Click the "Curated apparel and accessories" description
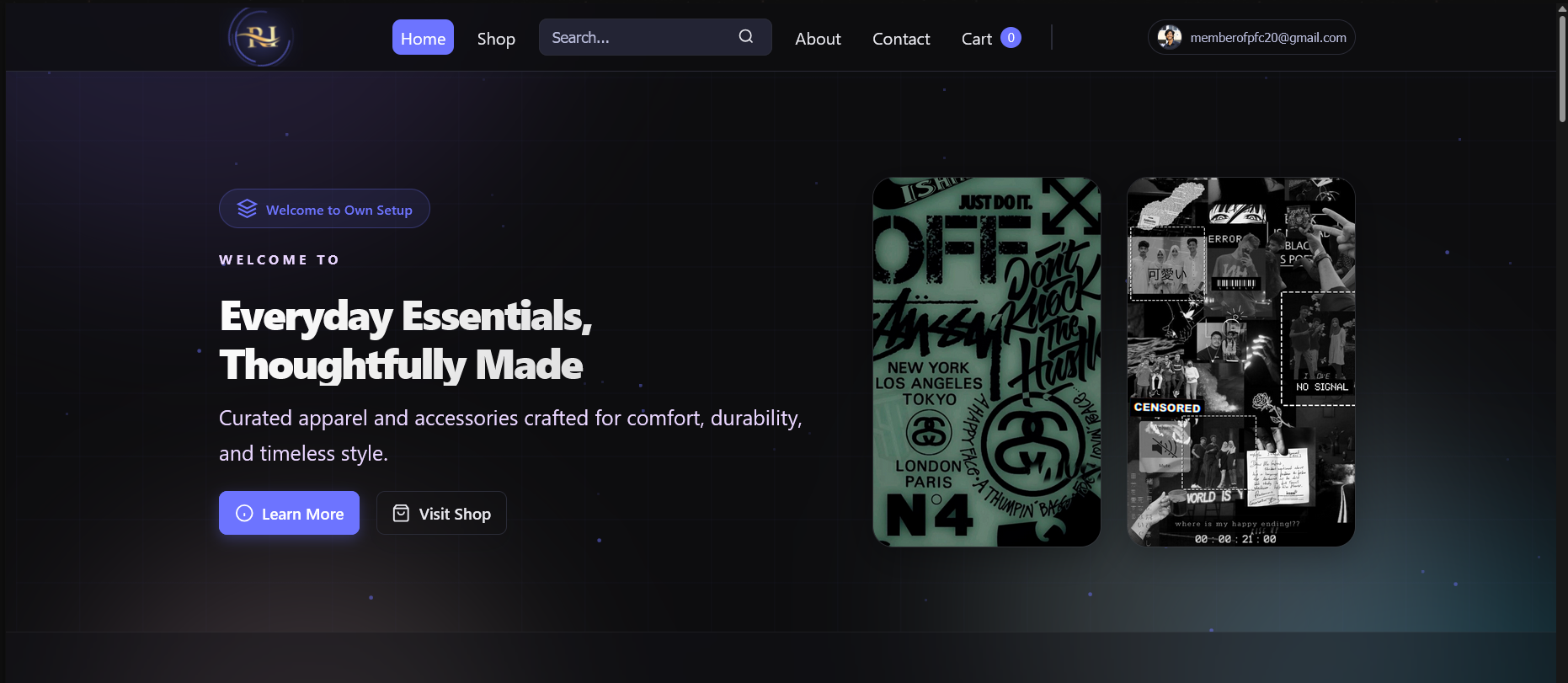1568x683 pixels. click(510, 435)
